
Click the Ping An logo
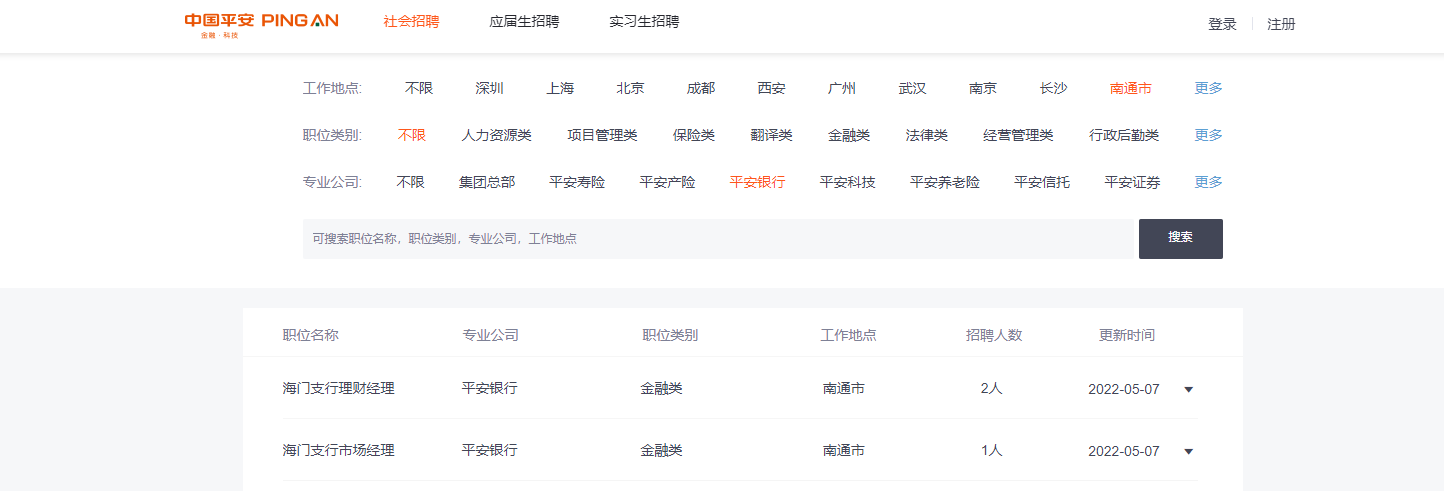pos(261,25)
